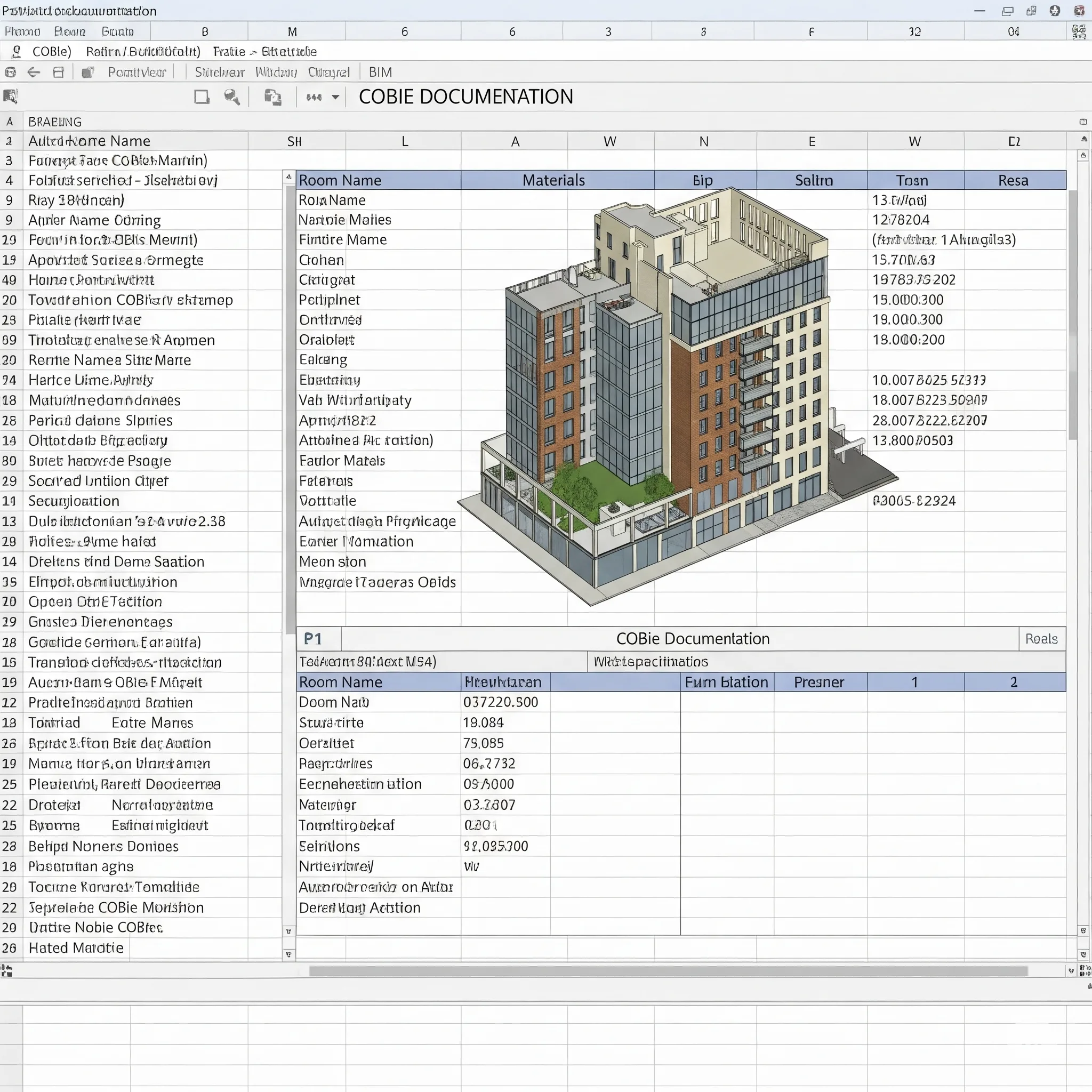Open the Wlitdaw menu item
Image resolution: width=1092 pixels, height=1092 pixels.
[276, 73]
